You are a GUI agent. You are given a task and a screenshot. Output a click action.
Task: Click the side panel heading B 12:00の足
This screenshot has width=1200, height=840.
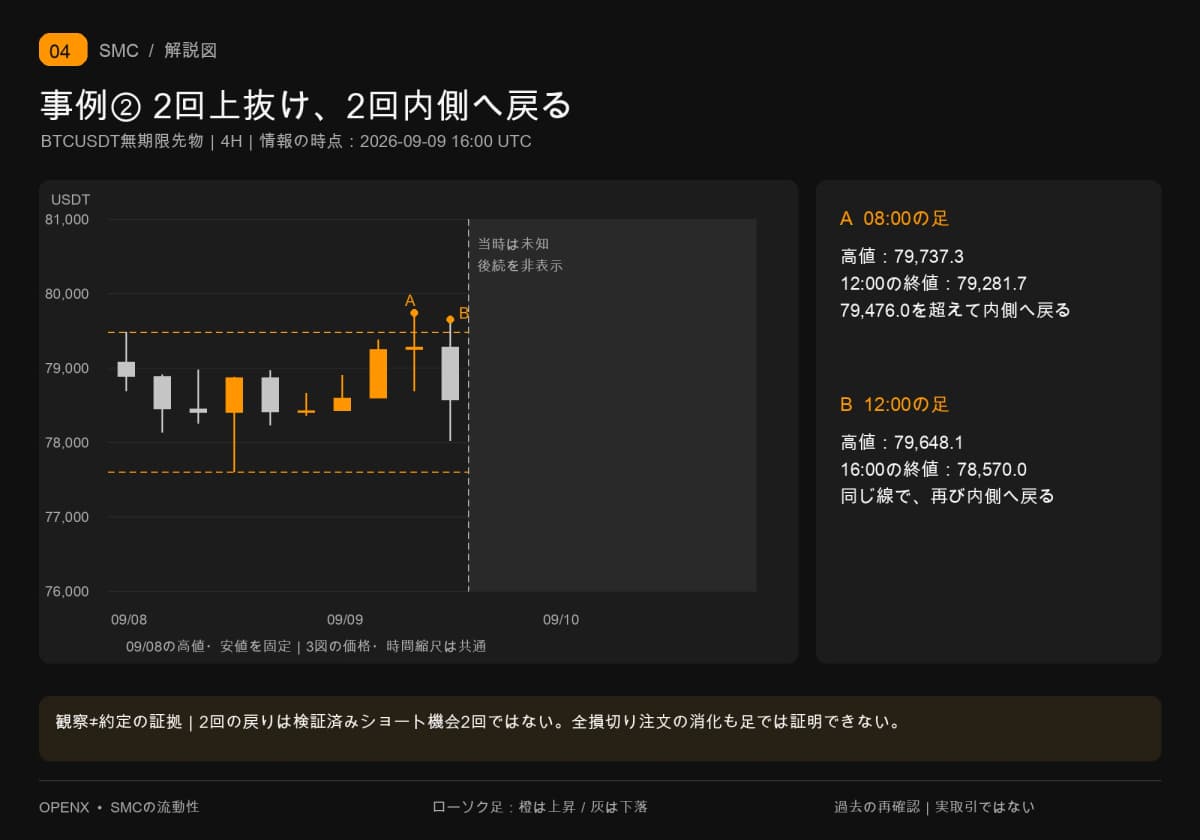tap(895, 405)
